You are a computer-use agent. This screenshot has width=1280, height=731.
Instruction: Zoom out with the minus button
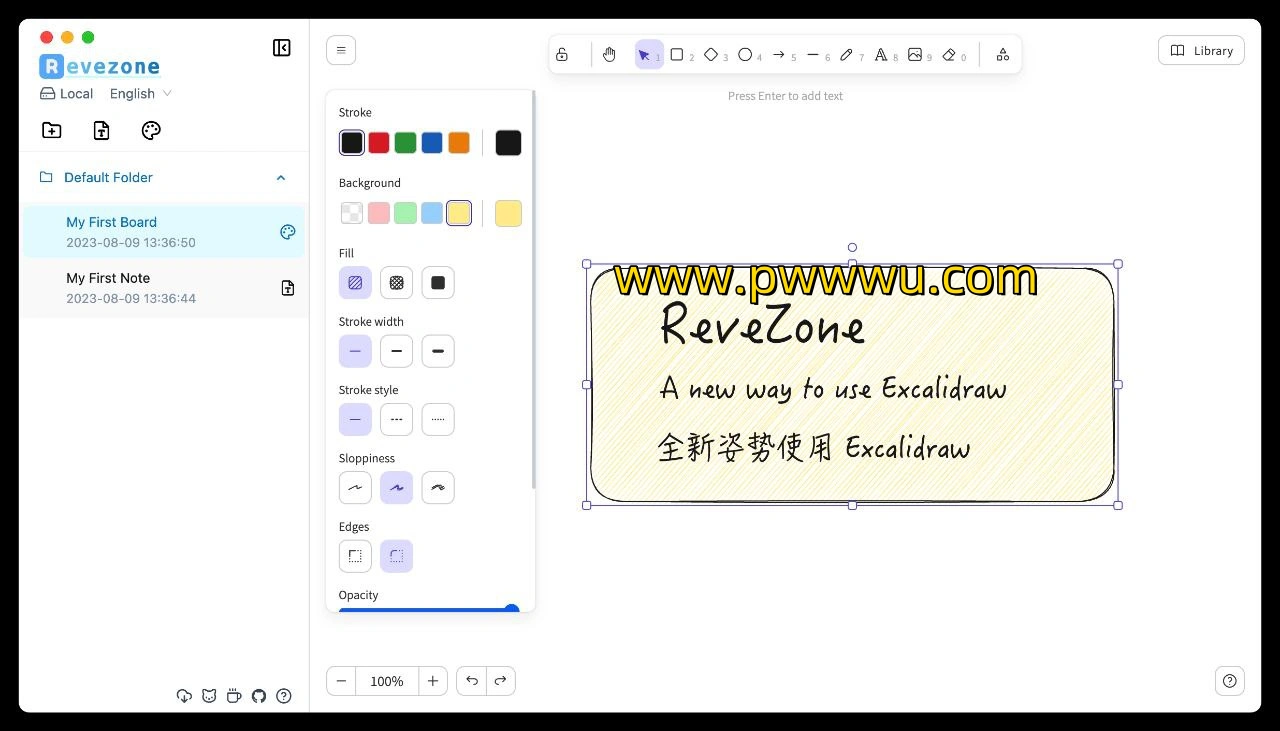pyautogui.click(x=341, y=681)
